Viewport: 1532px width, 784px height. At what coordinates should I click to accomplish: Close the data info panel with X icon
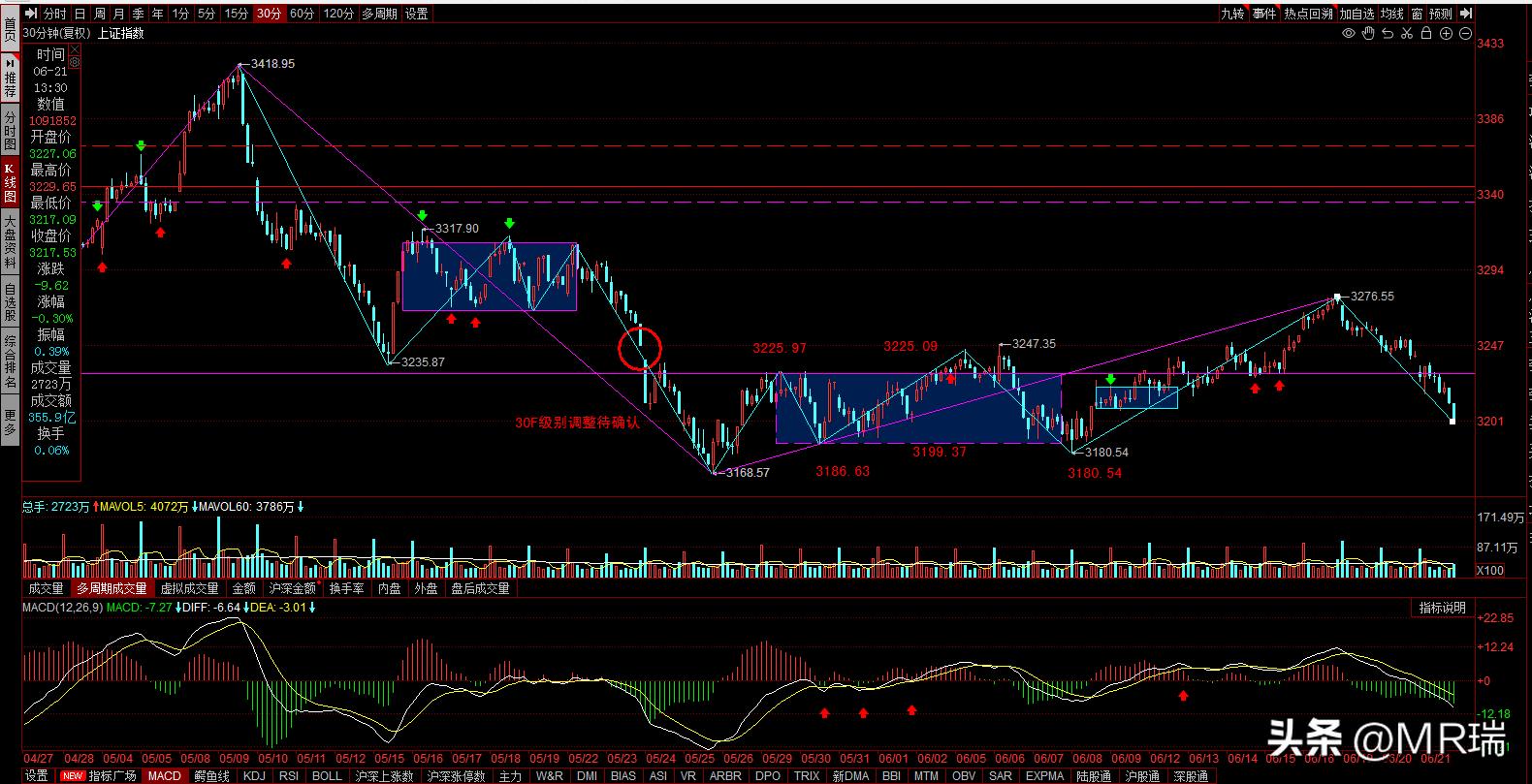[x=75, y=48]
